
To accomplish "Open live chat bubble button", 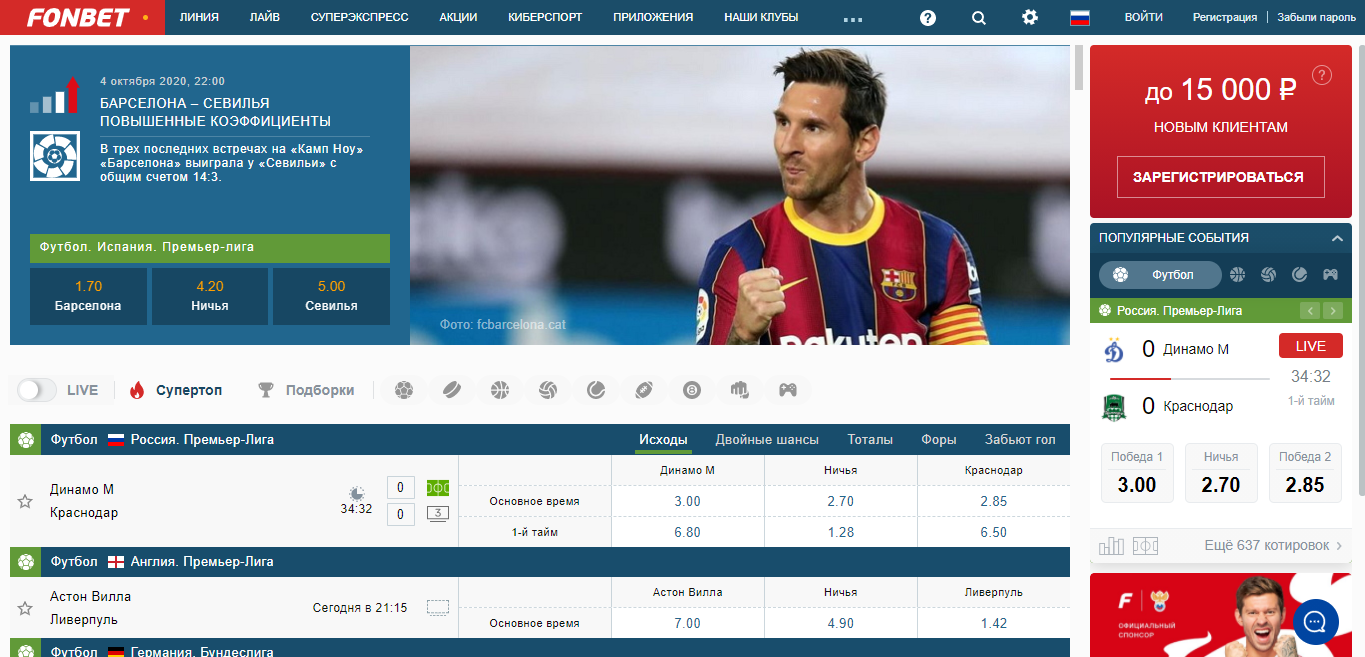I will pos(1315,622).
